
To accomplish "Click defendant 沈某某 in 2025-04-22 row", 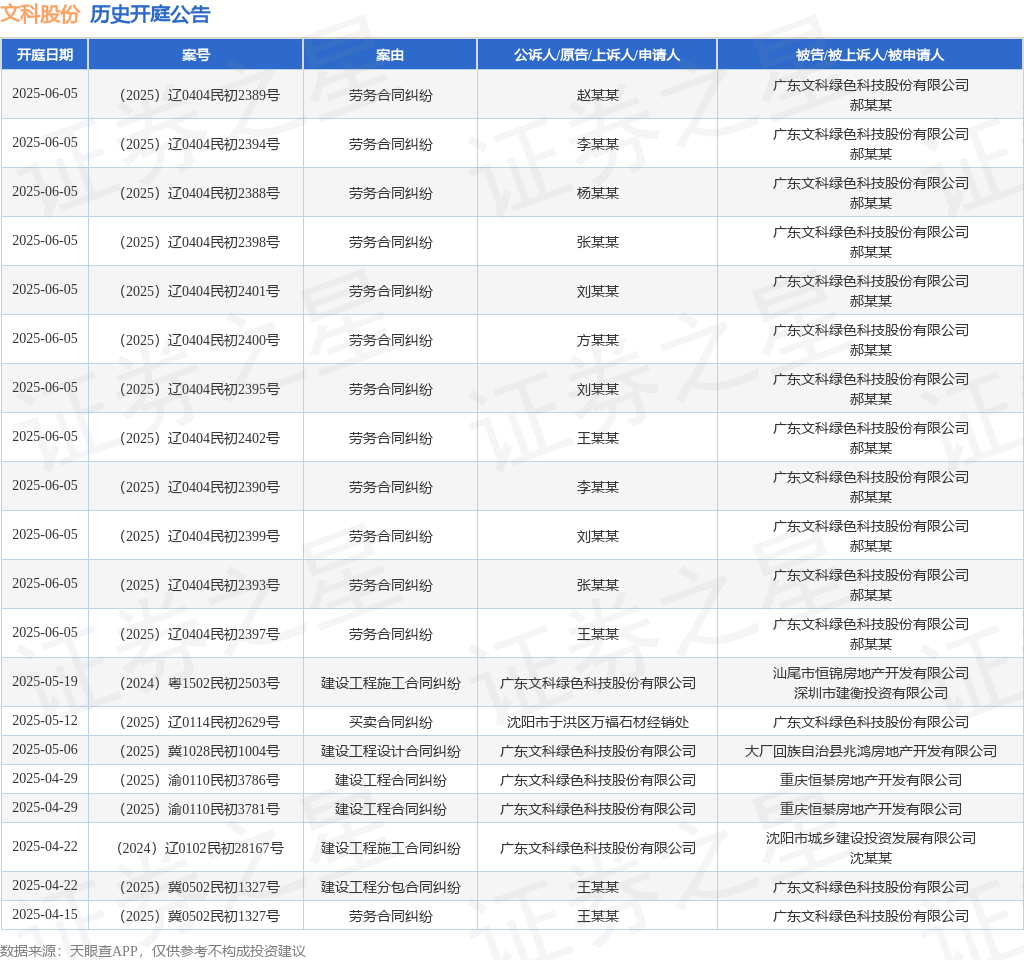I will (871, 858).
